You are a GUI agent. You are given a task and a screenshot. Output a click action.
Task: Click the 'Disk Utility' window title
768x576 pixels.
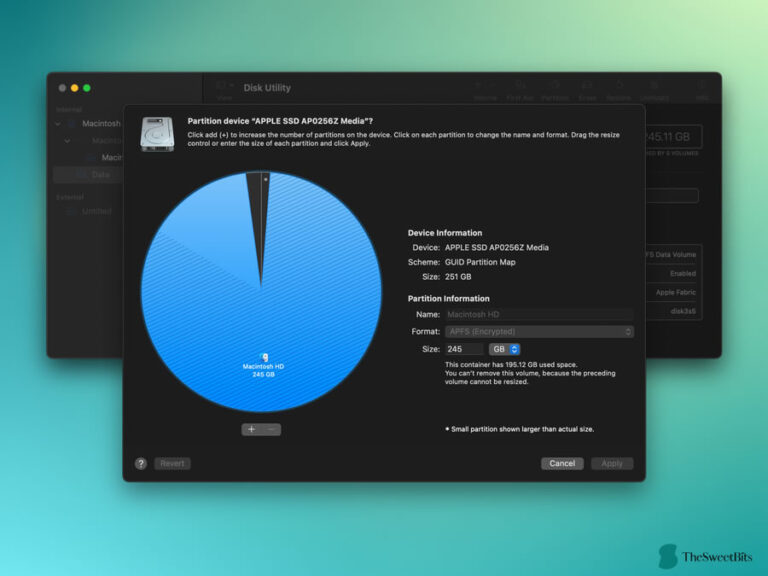tap(267, 88)
